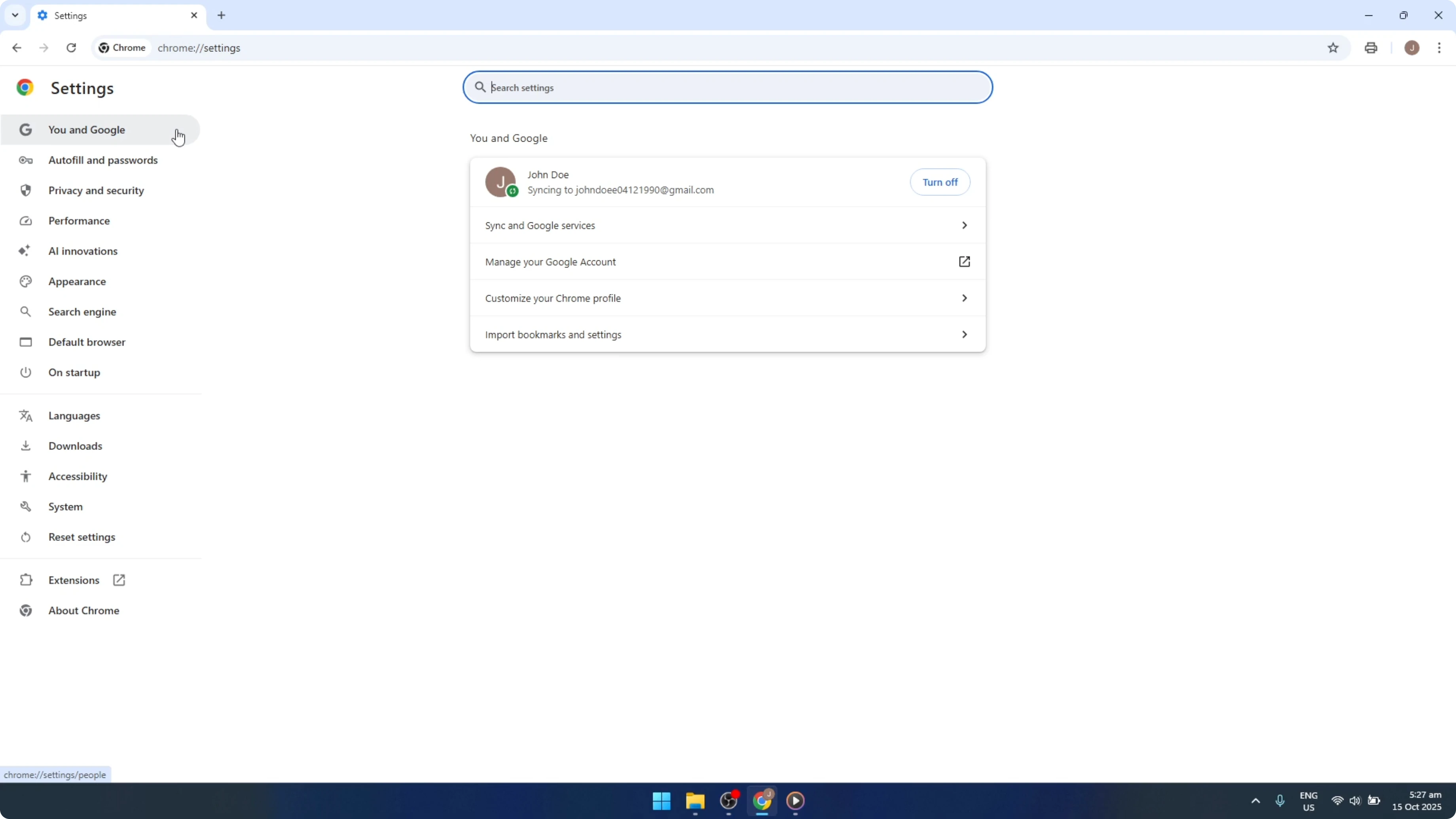Open Appearance via the palette icon

pos(25,281)
